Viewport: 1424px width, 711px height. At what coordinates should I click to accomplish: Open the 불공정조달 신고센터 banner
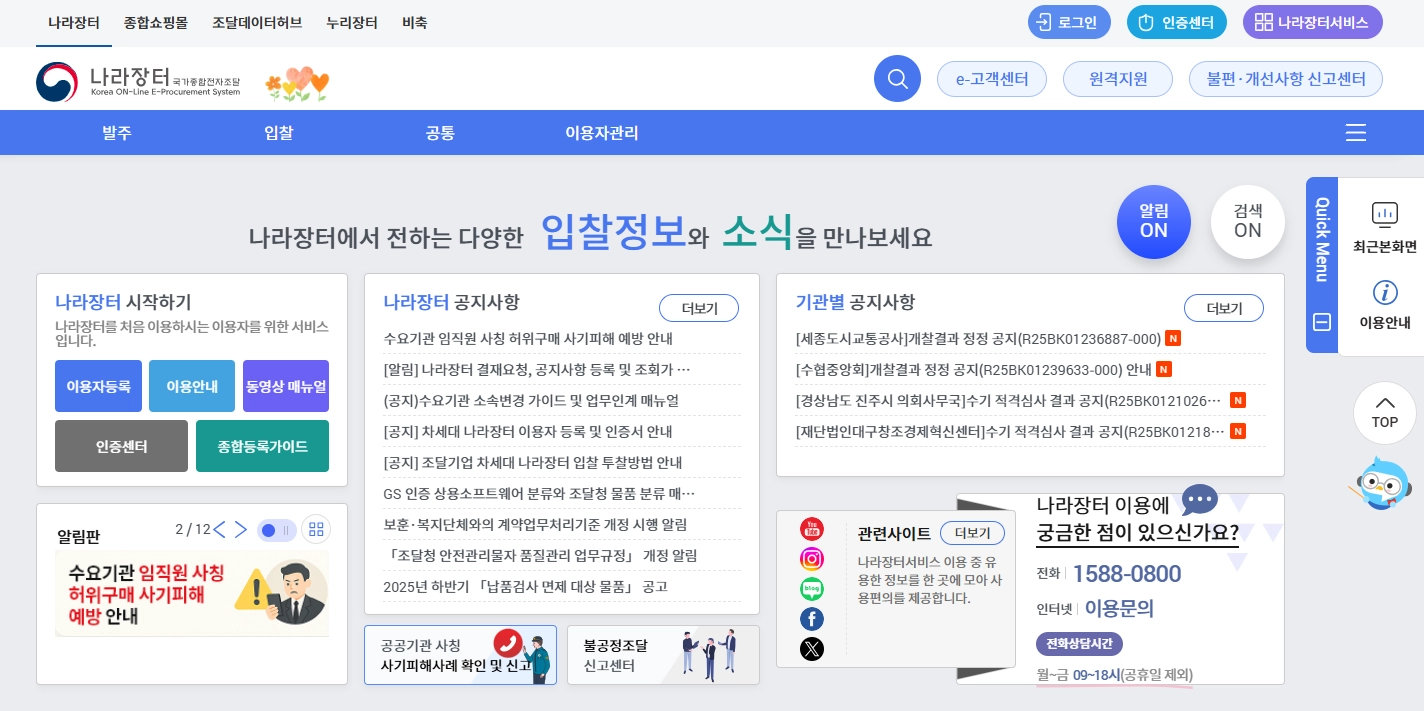[663, 655]
